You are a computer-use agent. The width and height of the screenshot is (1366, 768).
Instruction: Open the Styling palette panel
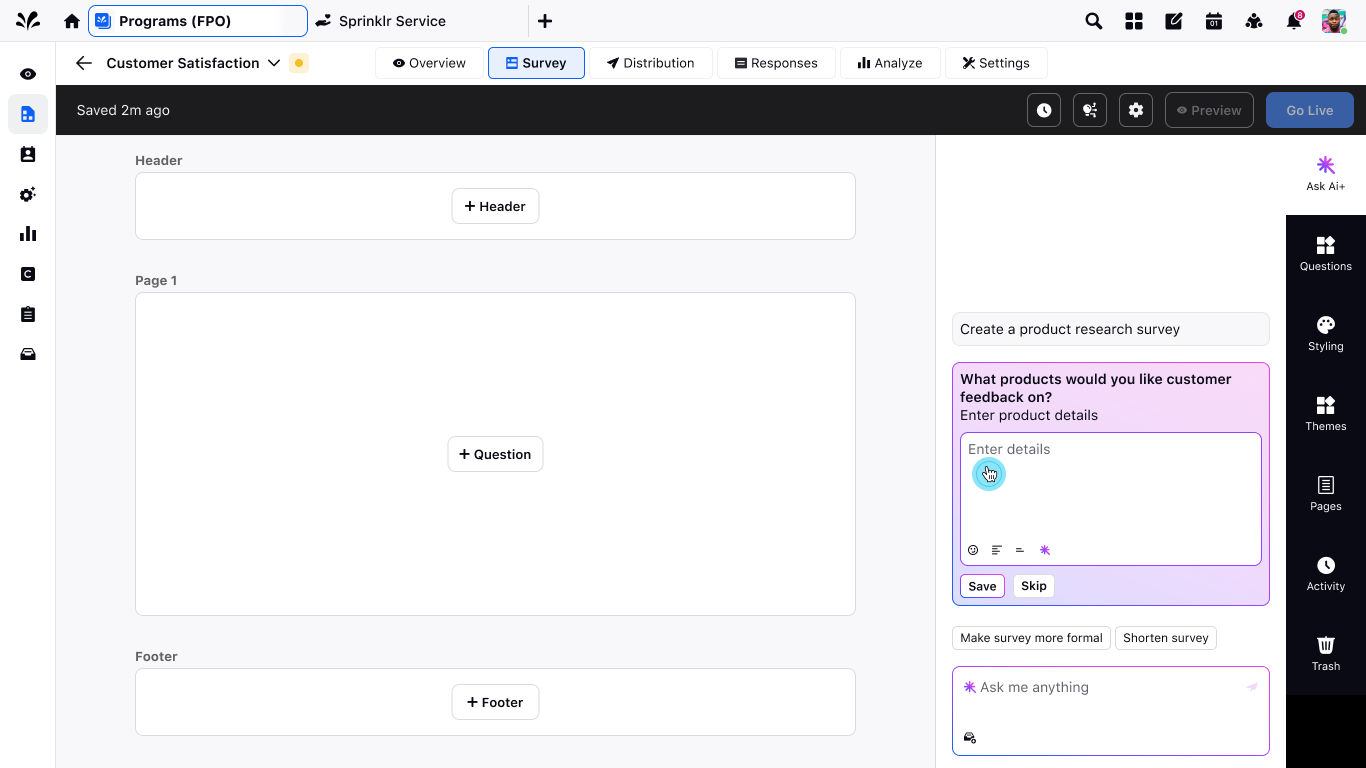(1325, 333)
